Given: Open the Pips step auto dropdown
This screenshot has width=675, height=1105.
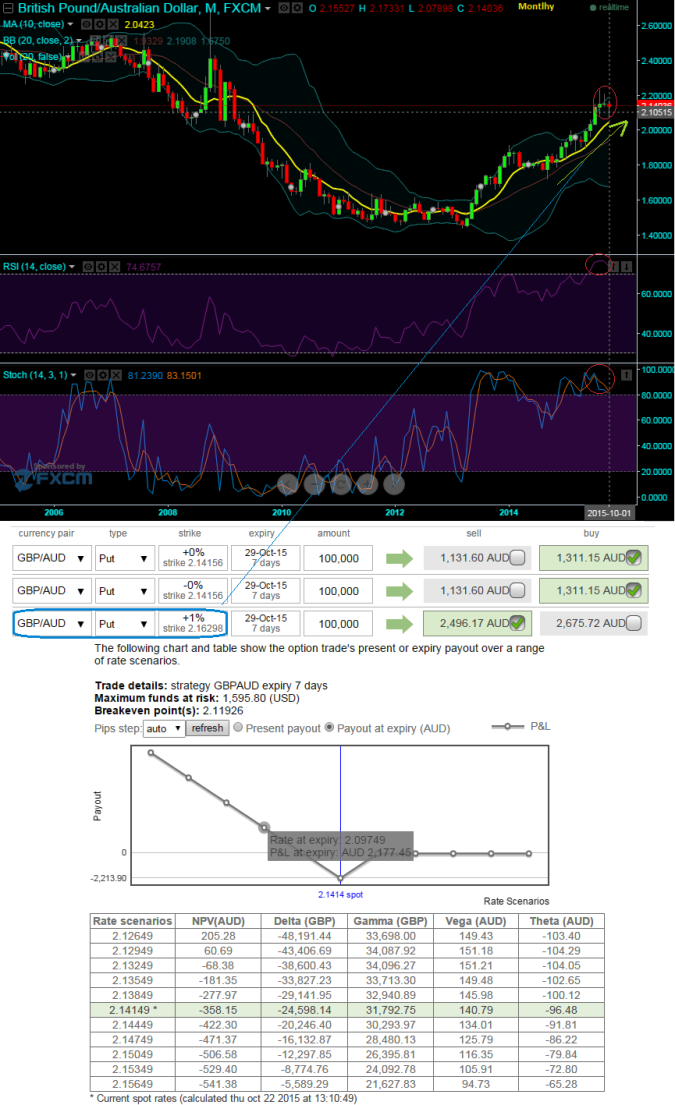Looking at the screenshot, I should pyautogui.click(x=163, y=729).
